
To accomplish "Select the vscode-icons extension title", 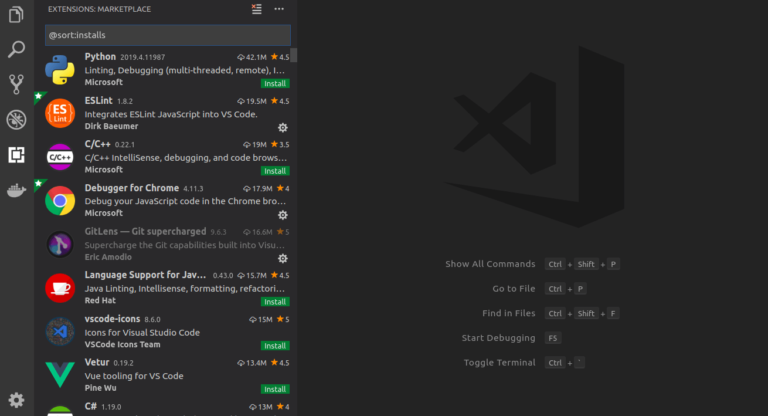I will (112, 318).
